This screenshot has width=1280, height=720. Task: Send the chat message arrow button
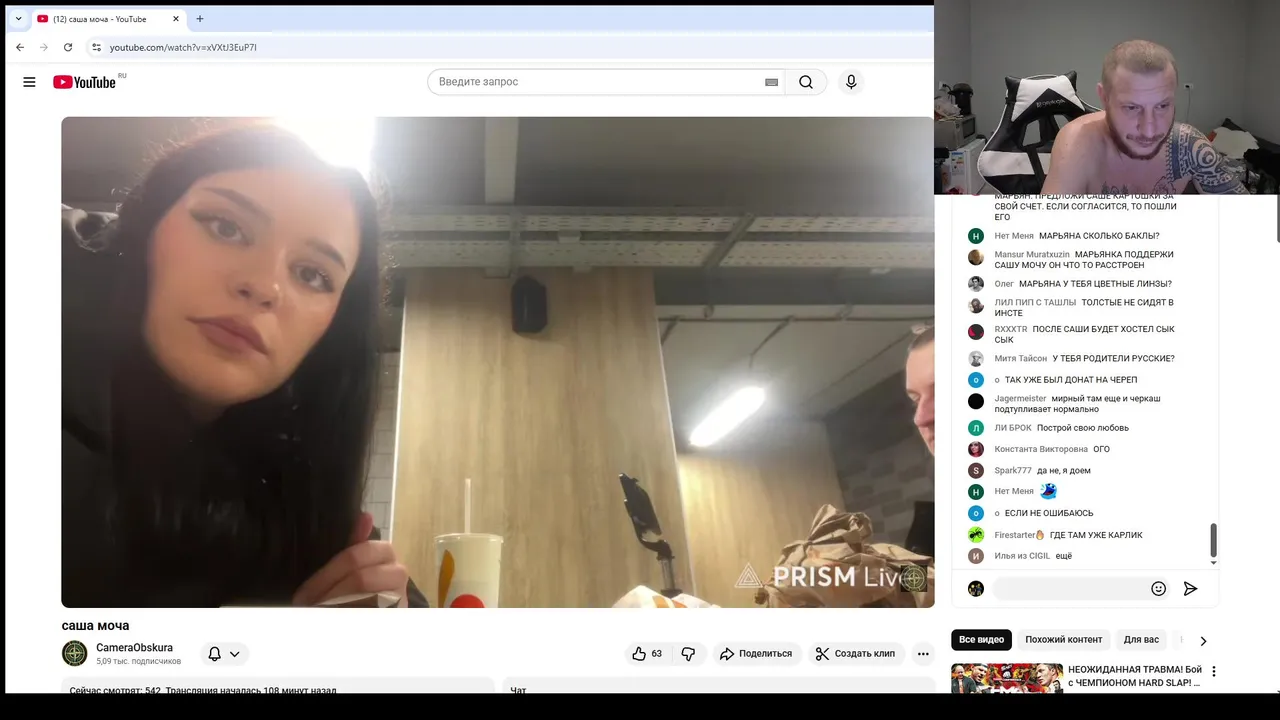tap(1190, 589)
